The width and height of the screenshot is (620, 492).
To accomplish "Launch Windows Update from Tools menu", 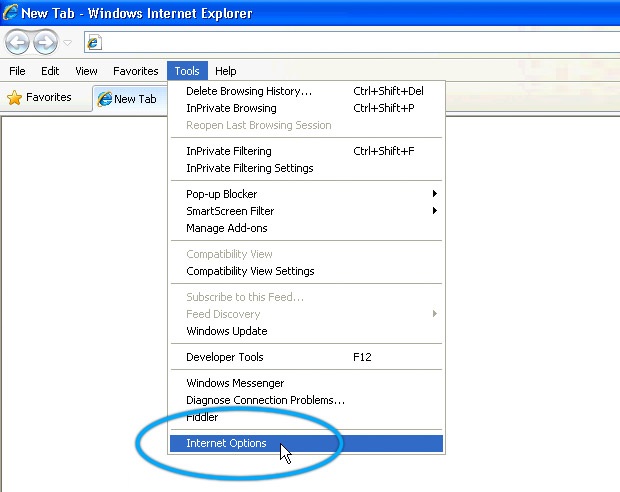I will pyautogui.click(x=306, y=331).
